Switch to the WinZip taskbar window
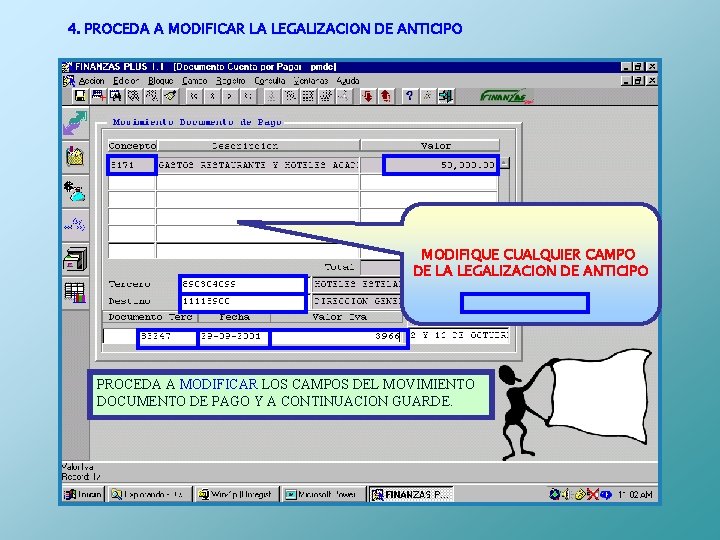720x540 pixels. coord(236,495)
